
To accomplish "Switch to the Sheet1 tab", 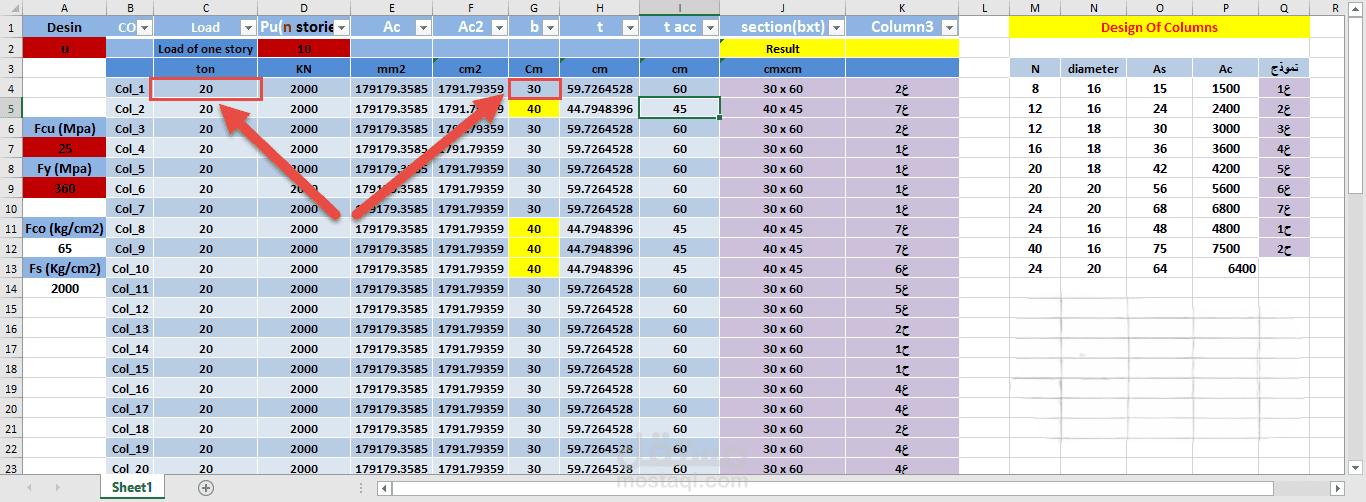I will [x=132, y=488].
